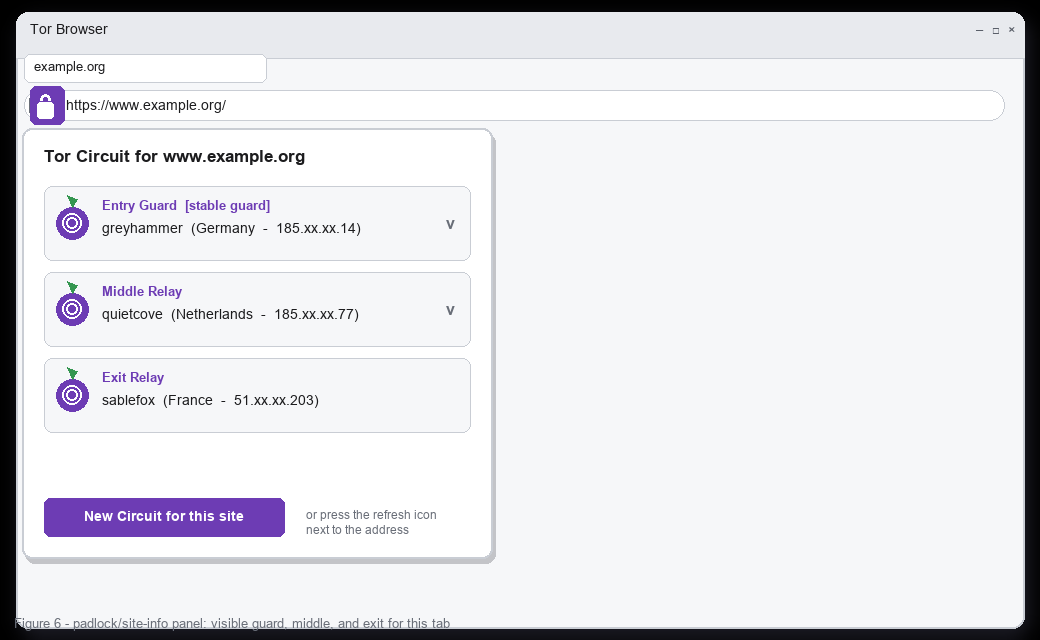Image resolution: width=1040 pixels, height=640 pixels.
Task: Click the Tor Browser window title
Action: coord(69,29)
